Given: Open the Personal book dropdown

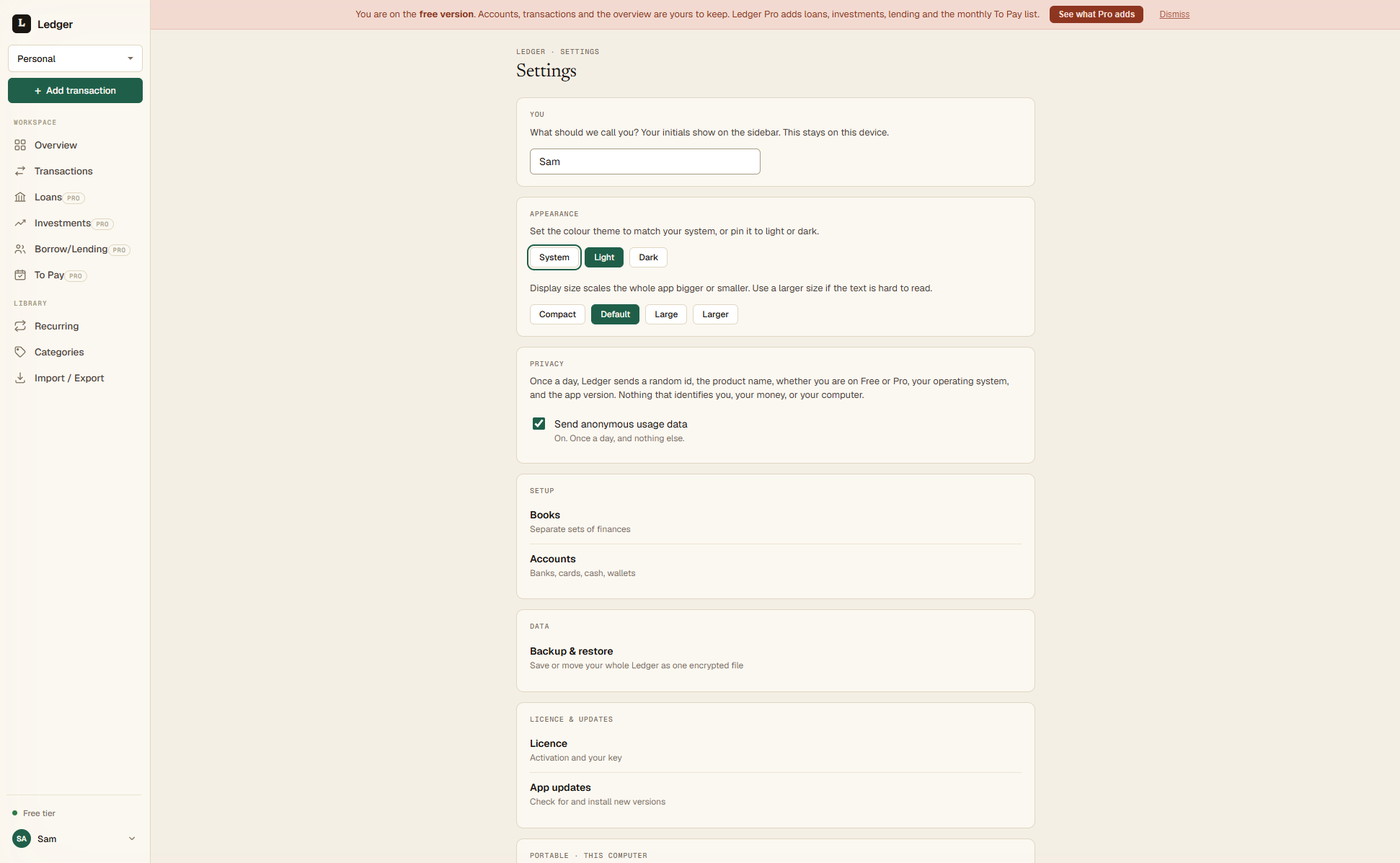Looking at the screenshot, I should point(75,59).
